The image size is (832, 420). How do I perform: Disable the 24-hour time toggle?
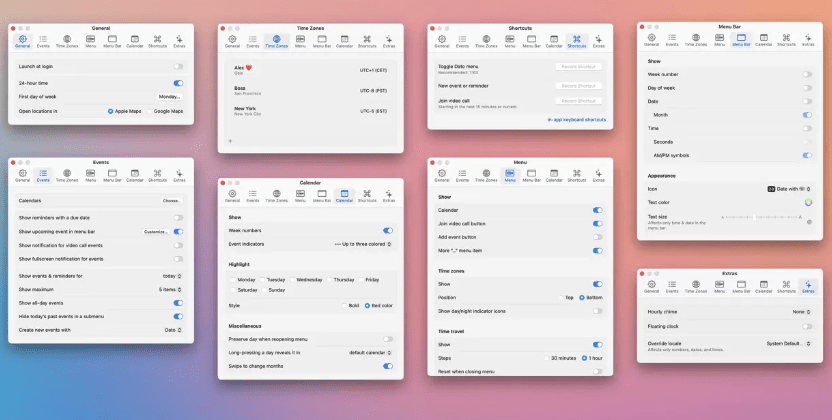tap(178, 83)
